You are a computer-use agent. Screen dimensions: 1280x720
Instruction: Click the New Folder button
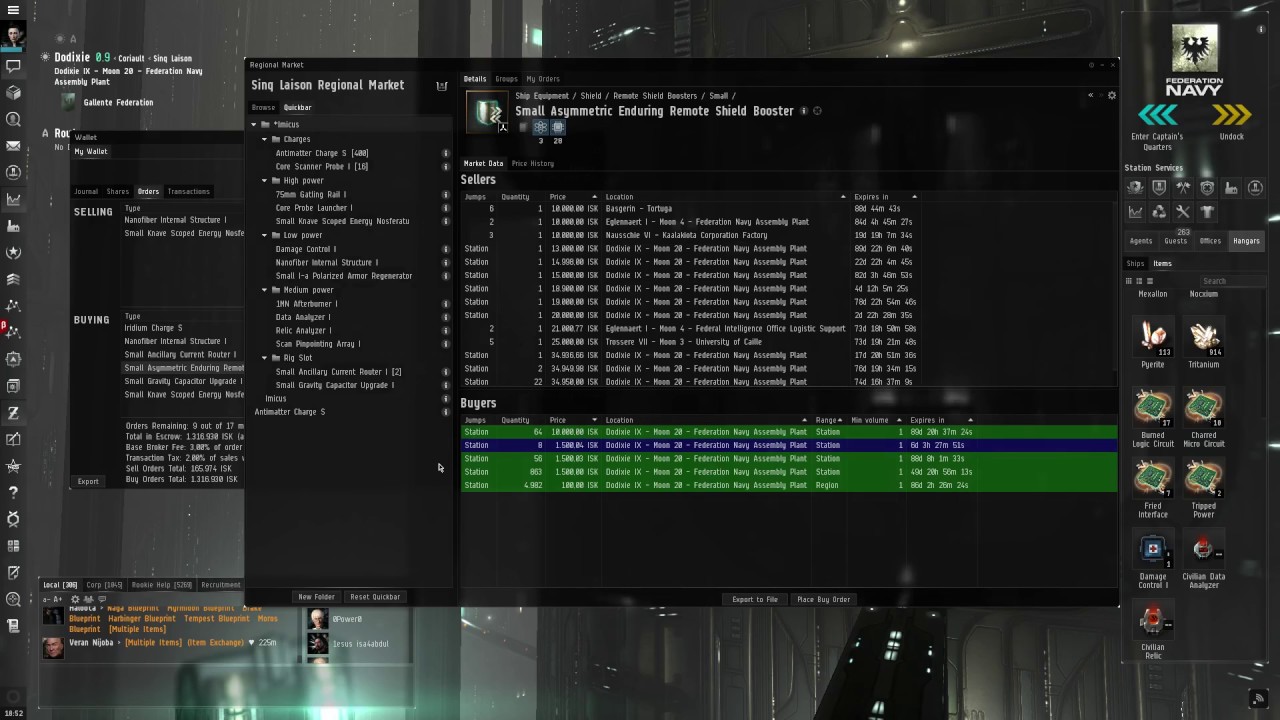[316, 597]
